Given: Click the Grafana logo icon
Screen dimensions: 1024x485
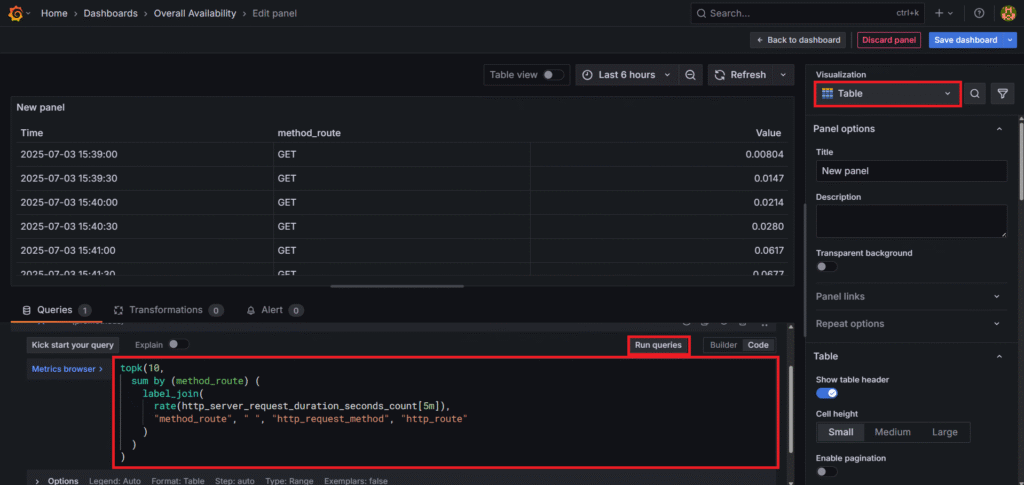Looking at the screenshot, I should (16, 13).
